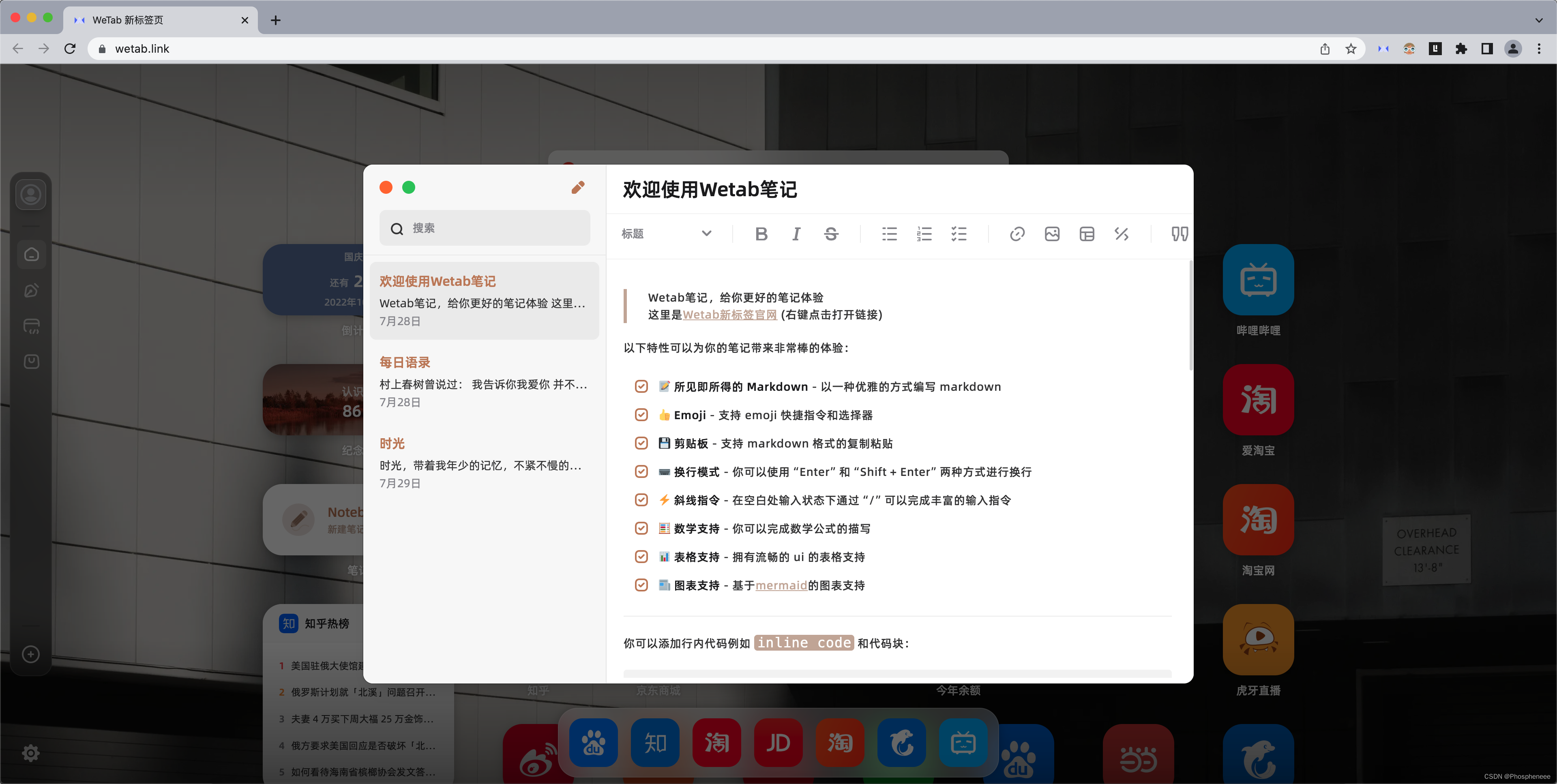Apply italic formatting to the note text
Viewport: 1557px width, 784px height.
pos(796,234)
